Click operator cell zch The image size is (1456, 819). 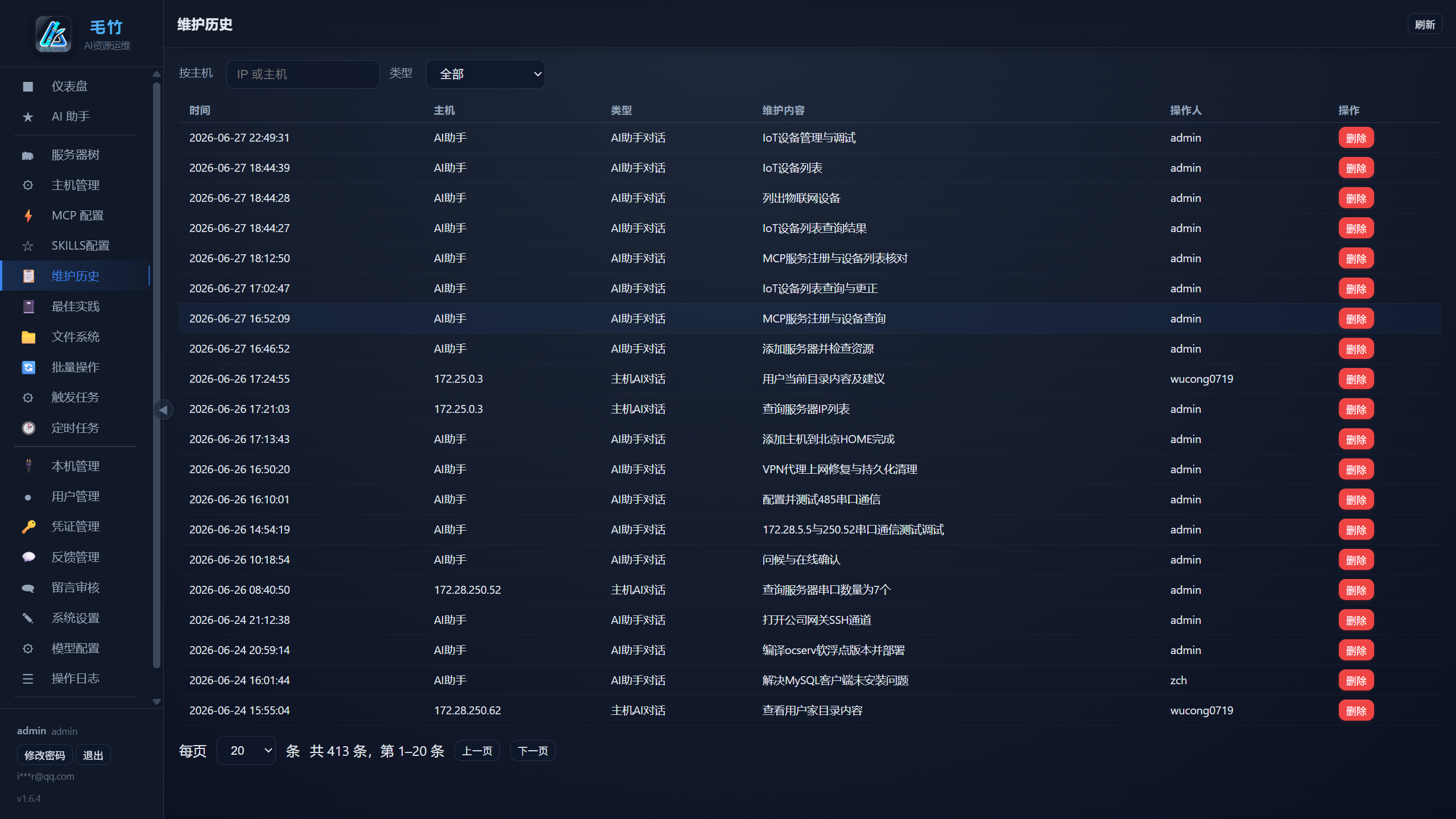pos(1178,680)
